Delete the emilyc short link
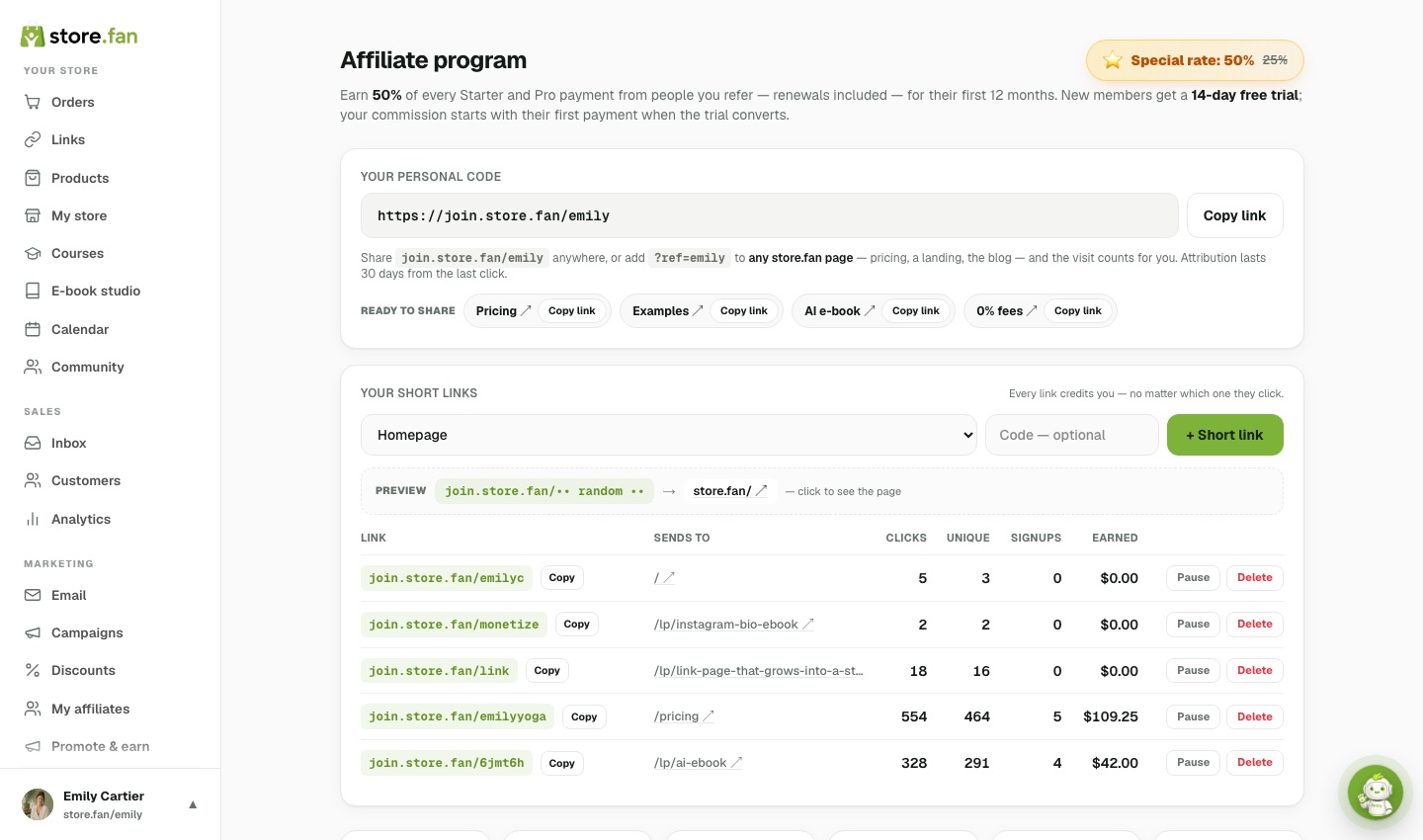The image size is (1423, 840). [1255, 577]
